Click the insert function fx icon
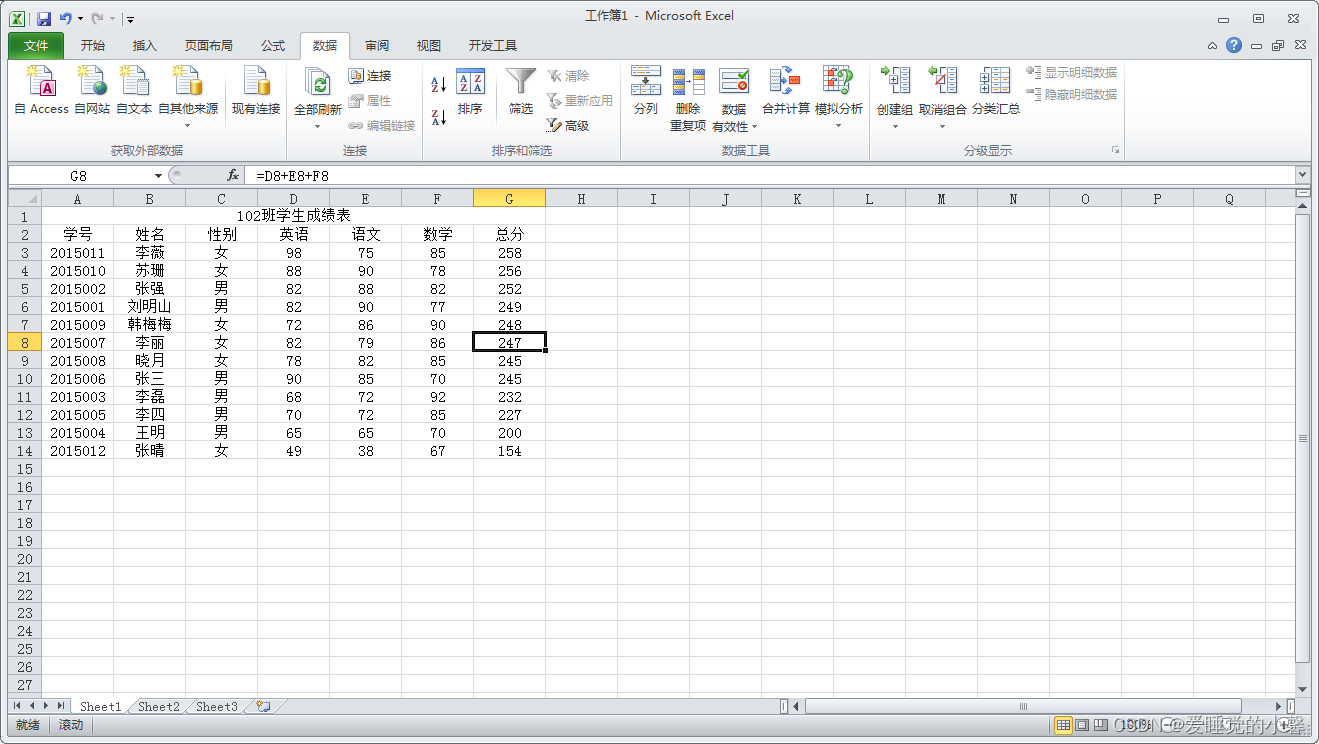Image resolution: width=1319 pixels, height=744 pixels. pyautogui.click(x=232, y=175)
